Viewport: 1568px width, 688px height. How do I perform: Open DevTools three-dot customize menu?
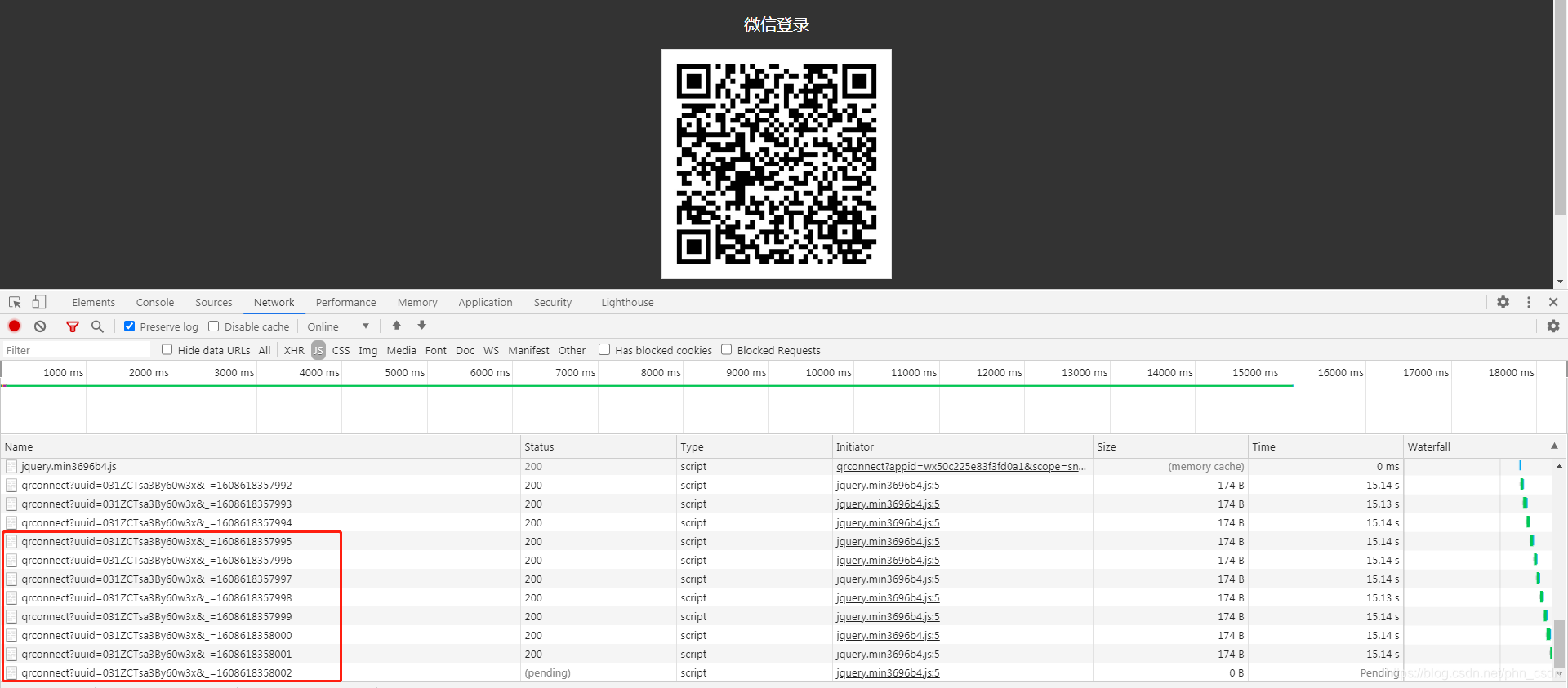[x=1529, y=302]
